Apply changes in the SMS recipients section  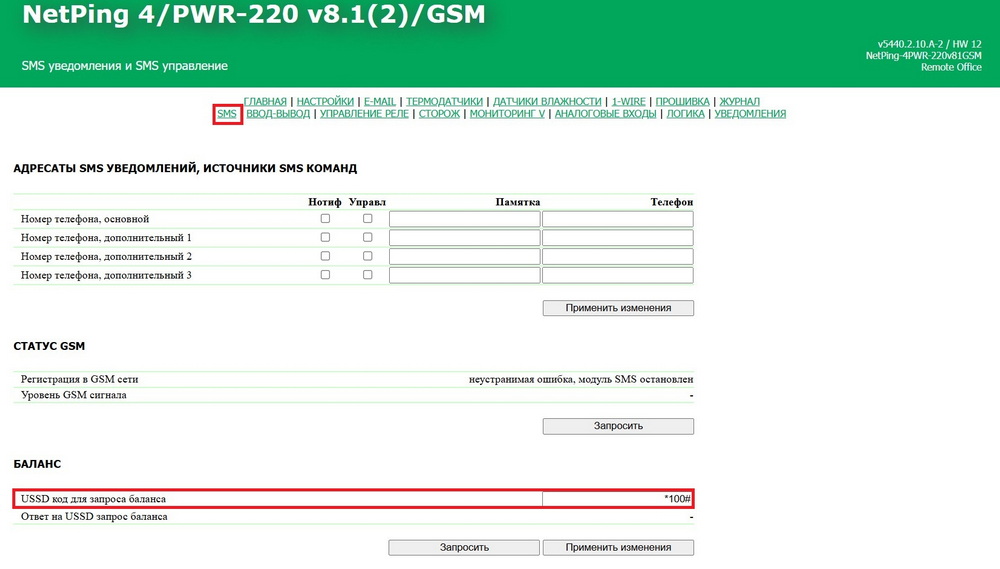coord(617,308)
